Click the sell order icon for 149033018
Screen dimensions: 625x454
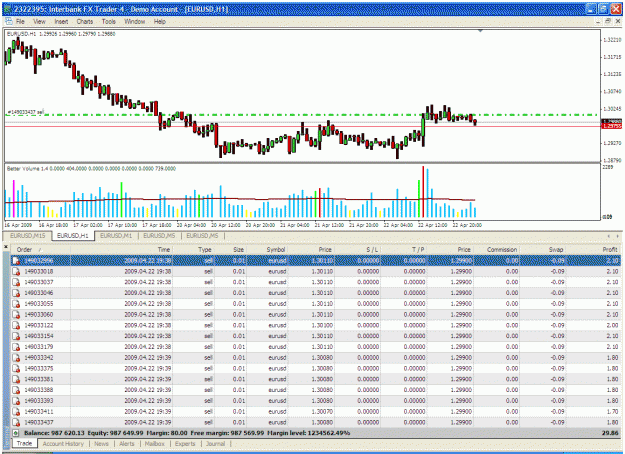(16, 271)
